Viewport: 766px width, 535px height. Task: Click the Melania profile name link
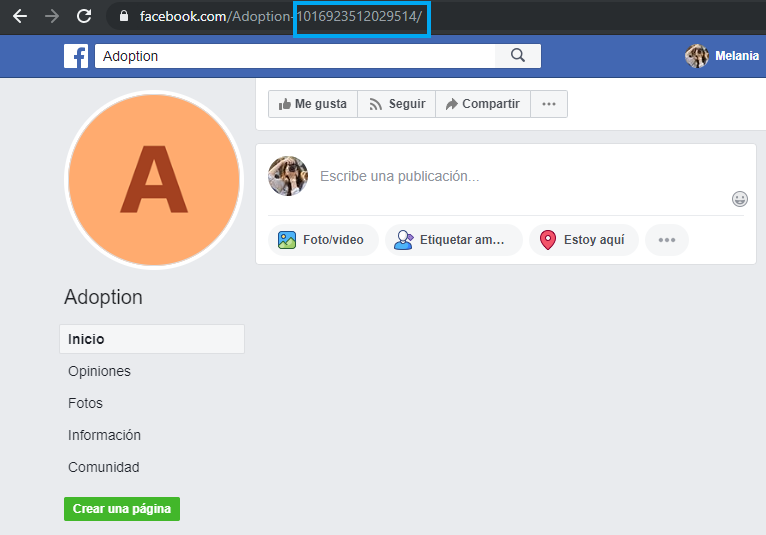click(x=737, y=56)
